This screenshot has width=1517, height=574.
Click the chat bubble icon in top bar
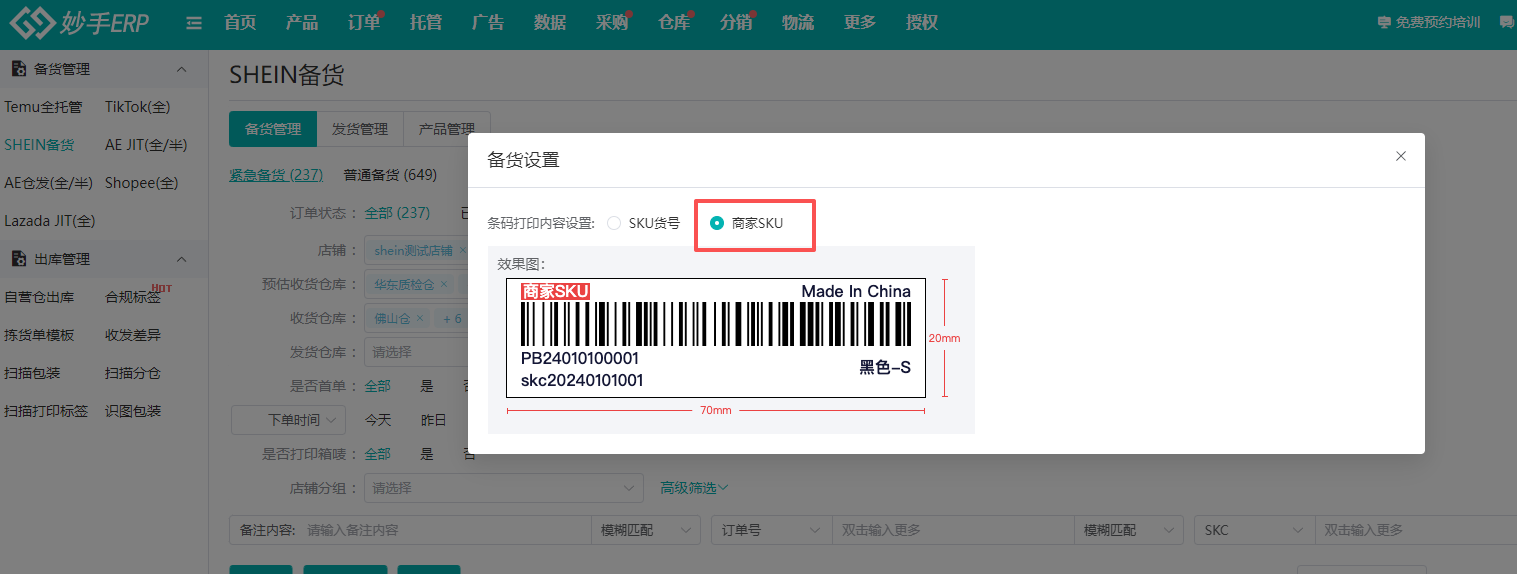coord(1507,22)
